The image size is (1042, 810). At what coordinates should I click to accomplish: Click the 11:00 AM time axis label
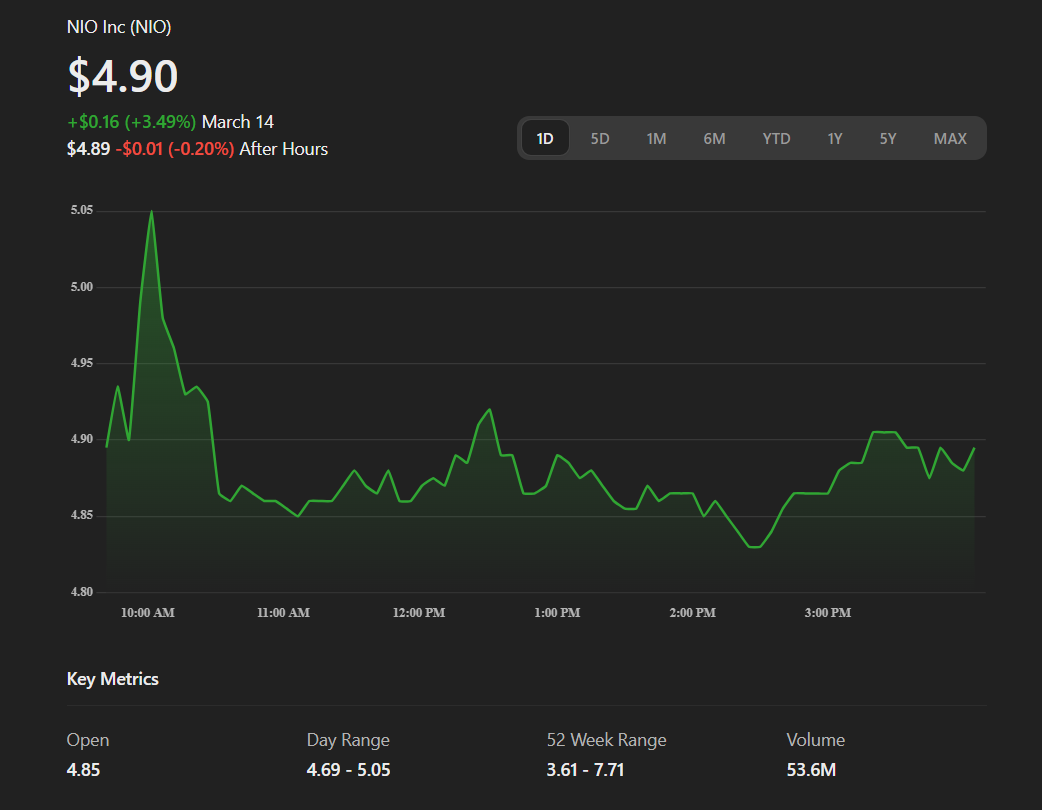pyautogui.click(x=283, y=613)
